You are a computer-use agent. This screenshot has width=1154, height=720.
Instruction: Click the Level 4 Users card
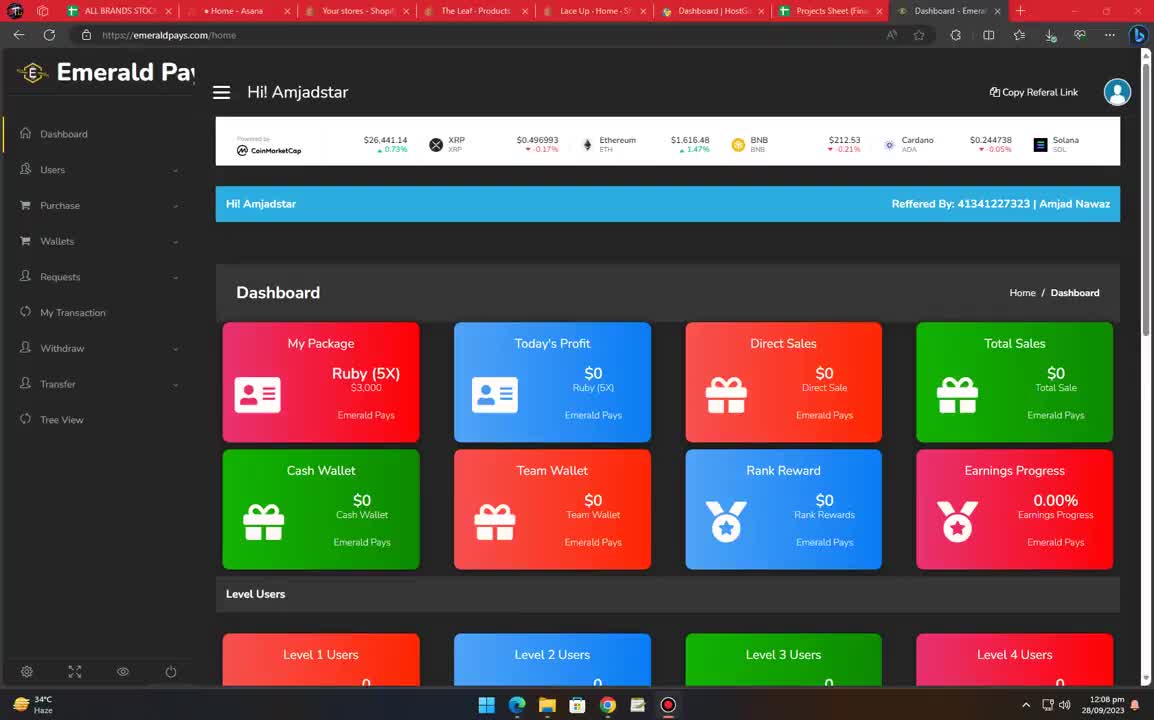(1014, 660)
